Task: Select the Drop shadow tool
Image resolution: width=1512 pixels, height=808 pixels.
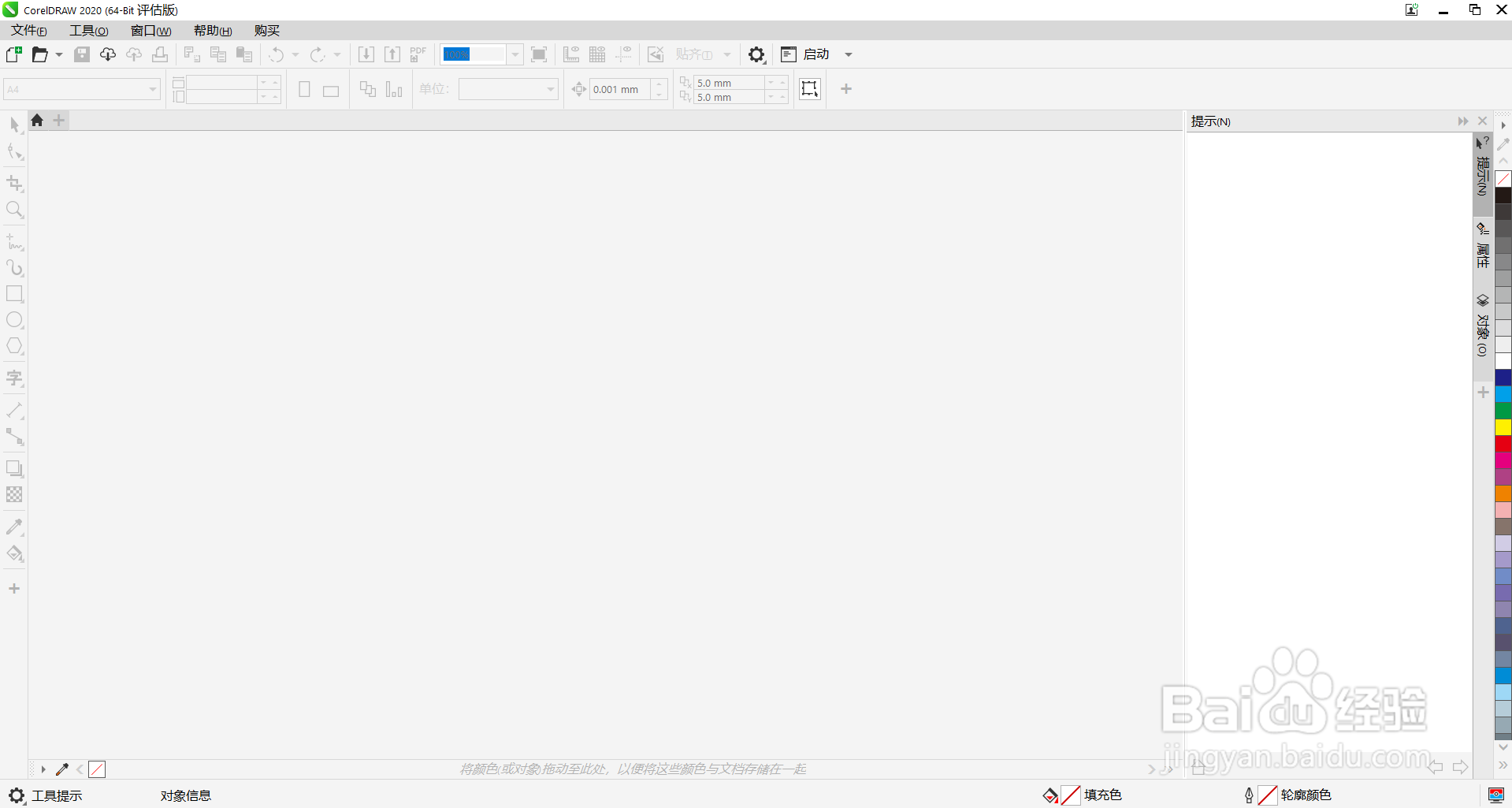Action: [14, 469]
